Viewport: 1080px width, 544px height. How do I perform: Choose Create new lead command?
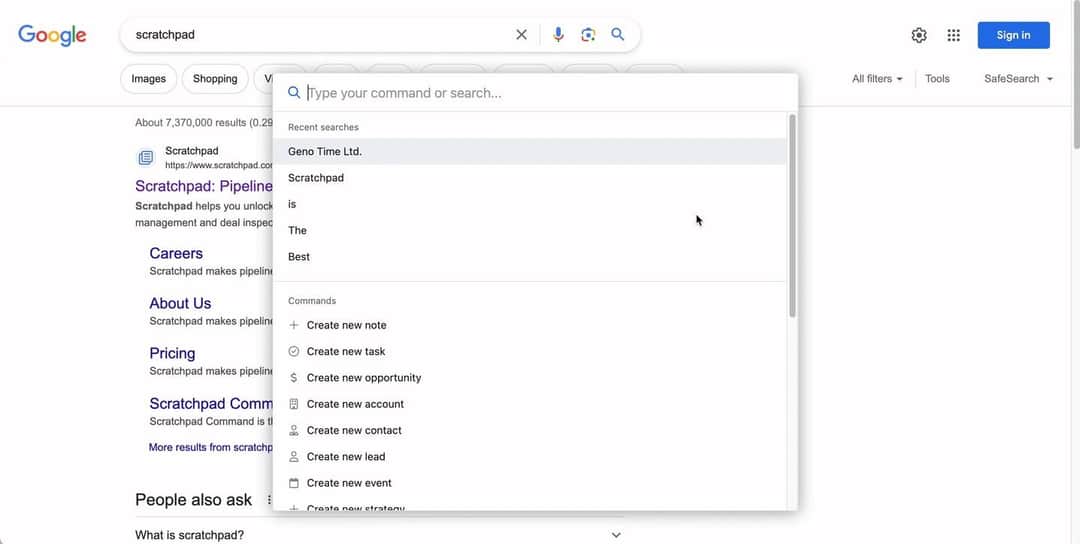pyautogui.click(x=530, y=457)
